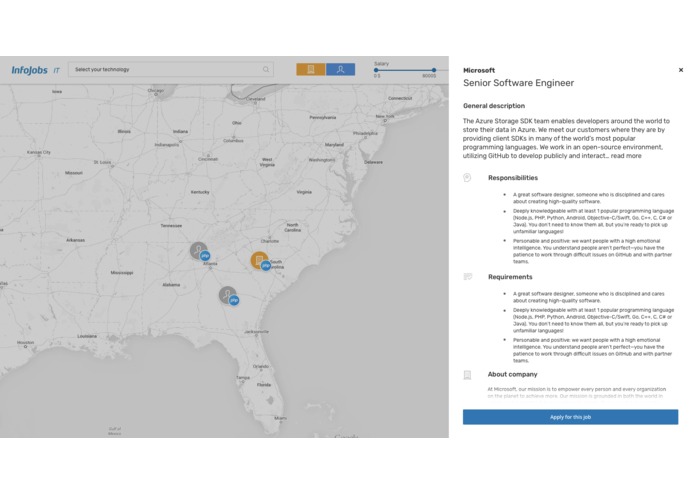Viewport: 695px width, 494px height.
Task: Click the About company building icon
Action: (467, 375)
